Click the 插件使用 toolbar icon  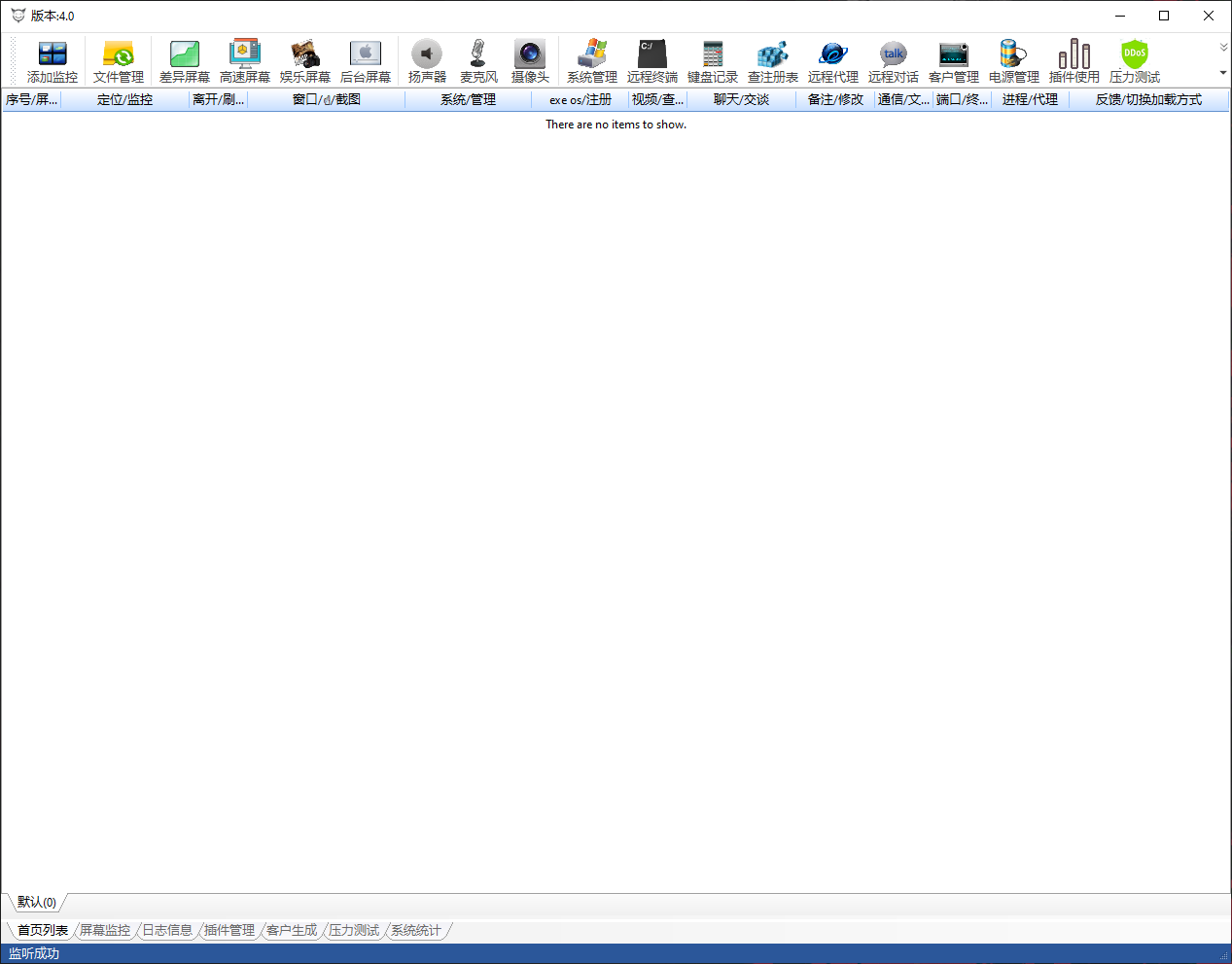point(1074,61)
